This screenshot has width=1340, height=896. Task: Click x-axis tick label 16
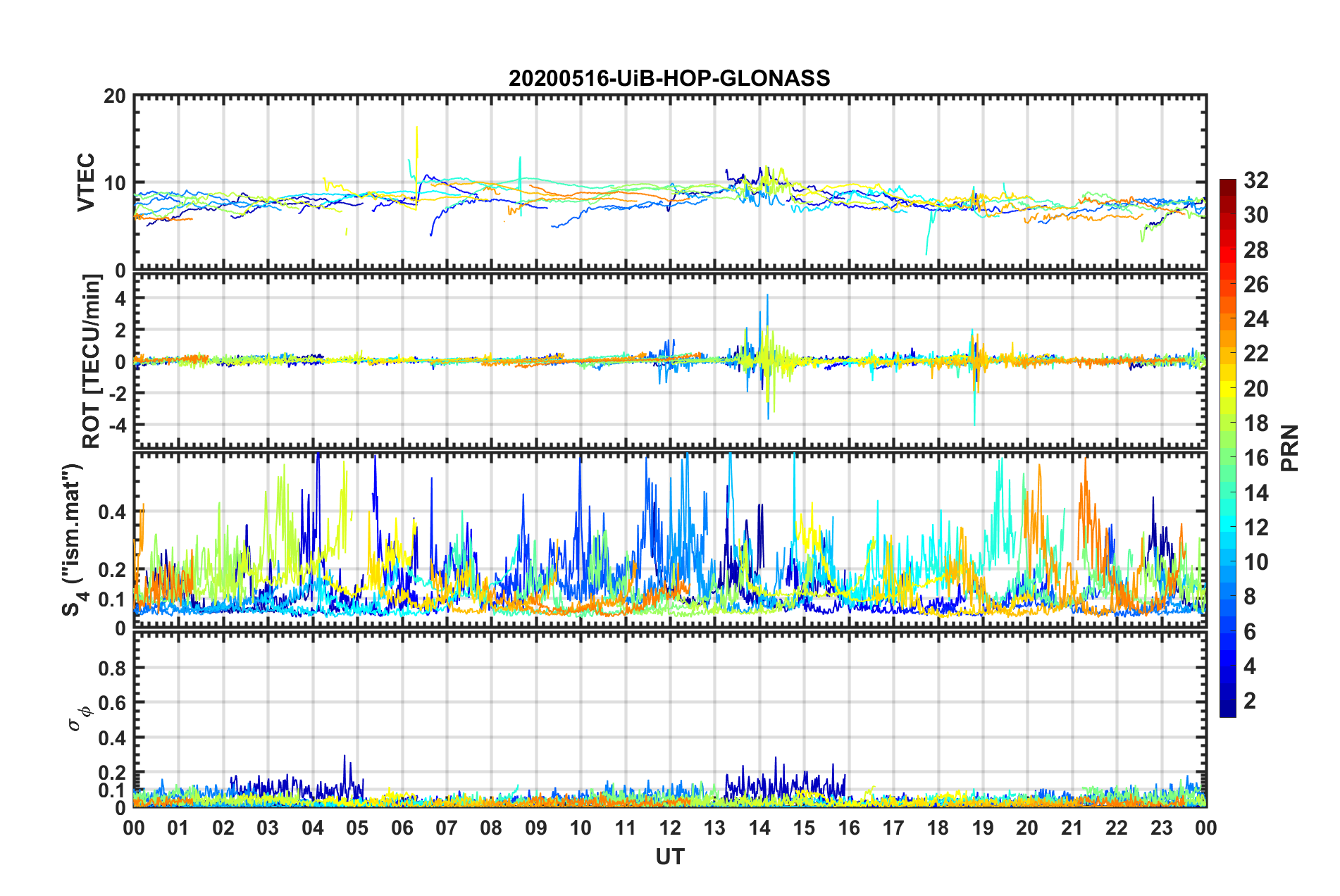click(849, 828)
